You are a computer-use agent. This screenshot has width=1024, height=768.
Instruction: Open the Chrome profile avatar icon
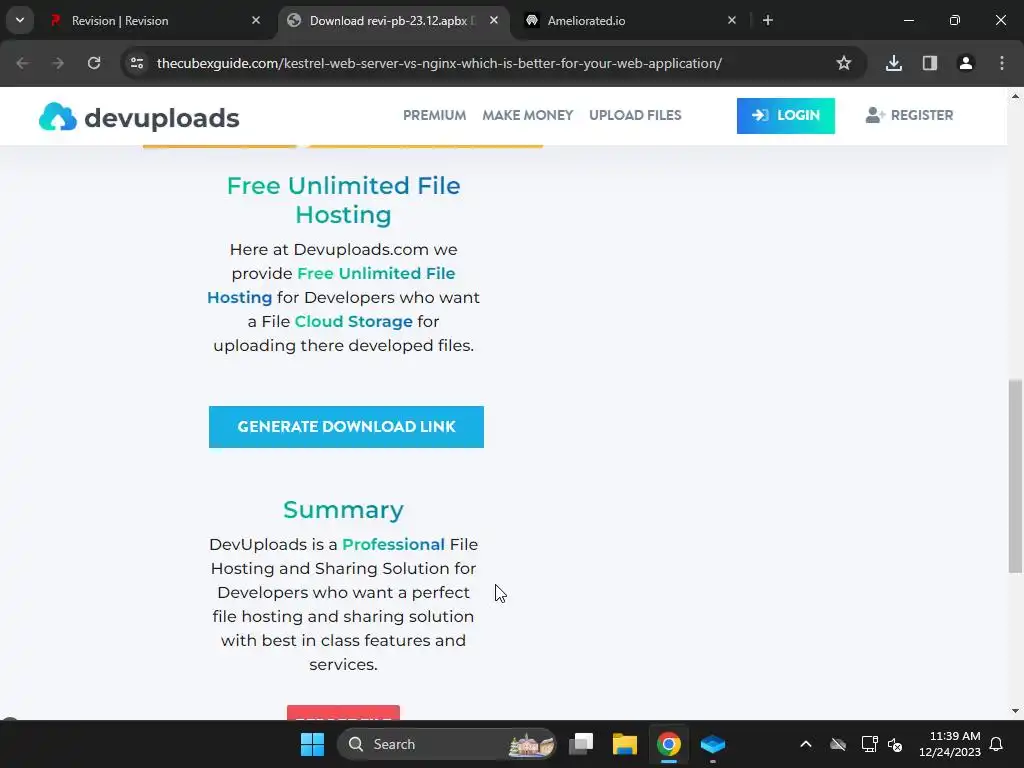[966, 63]
